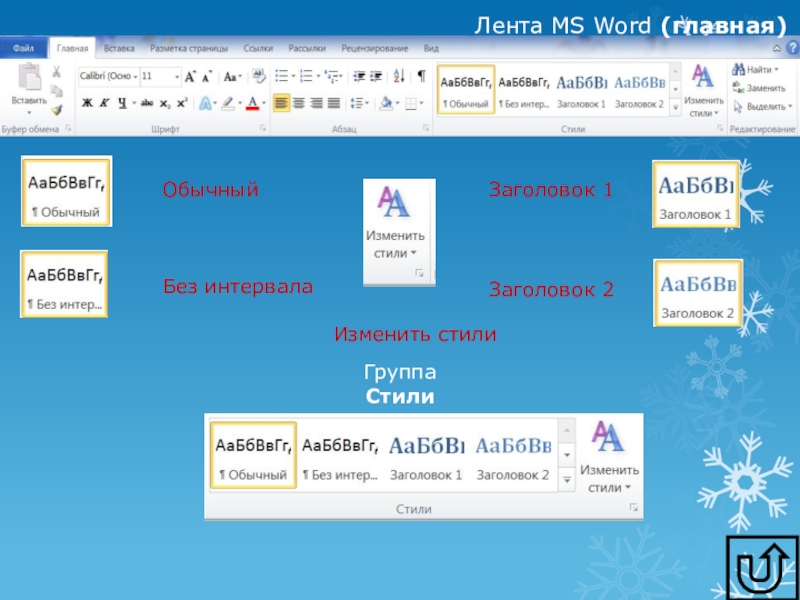Switch to the Ссылки tab
This screenshot has width=800, height=600.
[258, 48]
